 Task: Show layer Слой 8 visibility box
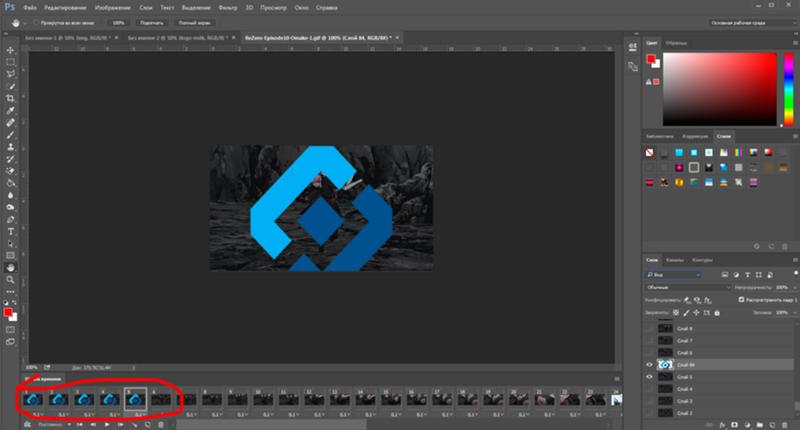(649, 328)
